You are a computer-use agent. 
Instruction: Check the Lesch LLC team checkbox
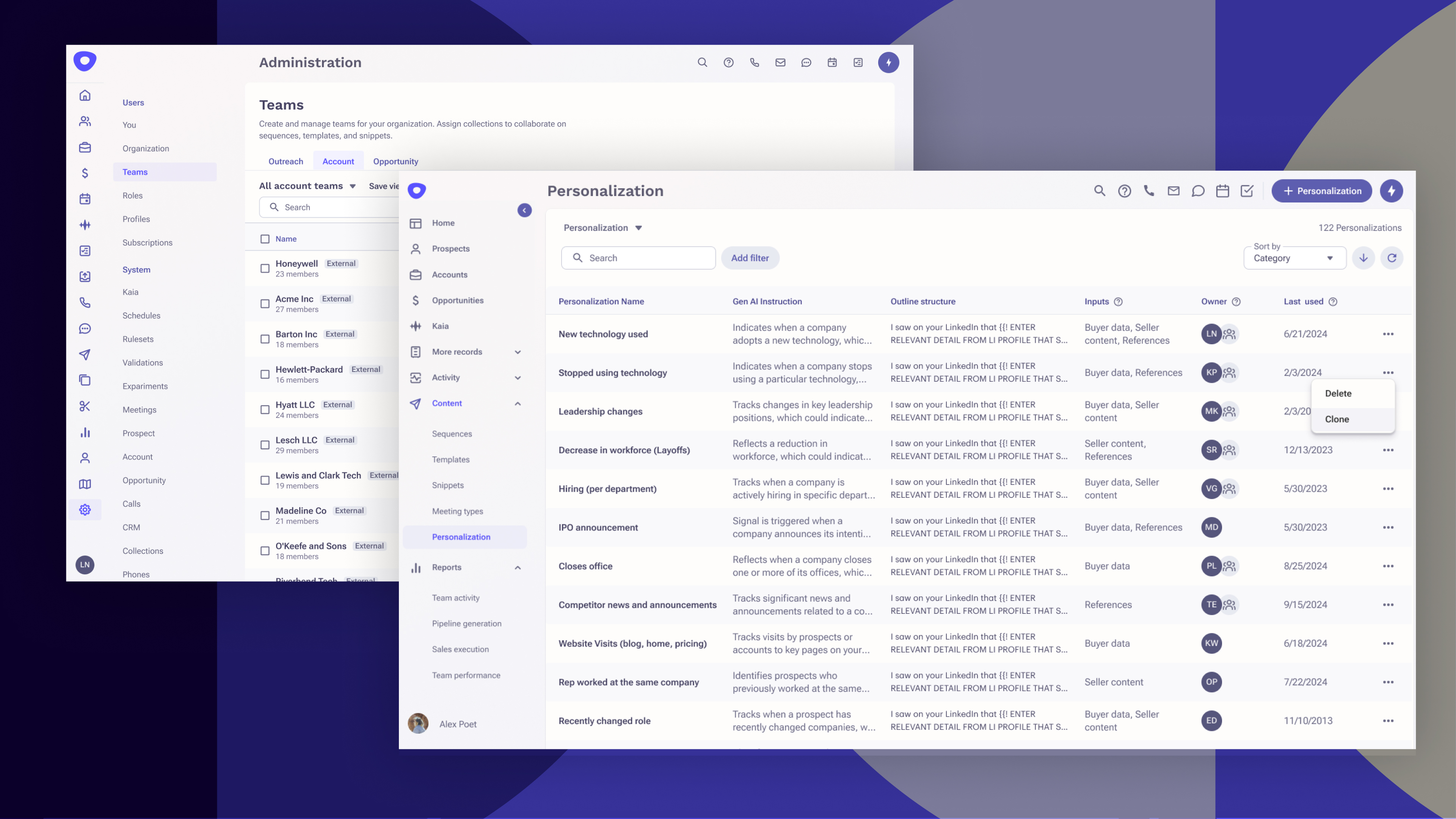[x=265, y=445]
